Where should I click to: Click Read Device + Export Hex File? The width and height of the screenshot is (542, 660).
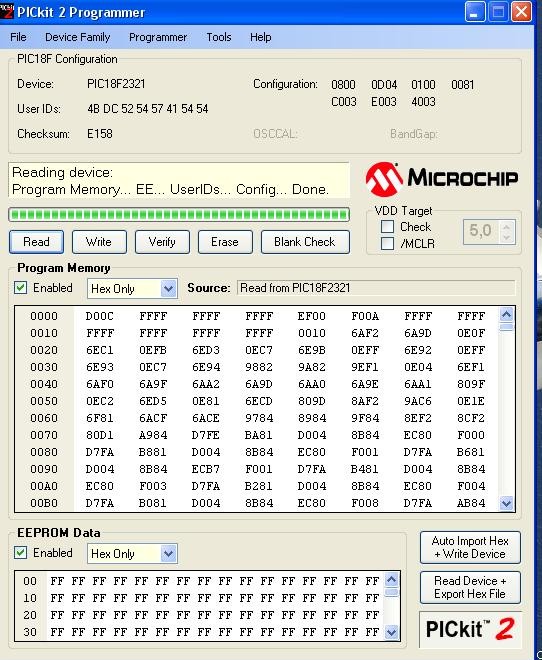[470, 587]
